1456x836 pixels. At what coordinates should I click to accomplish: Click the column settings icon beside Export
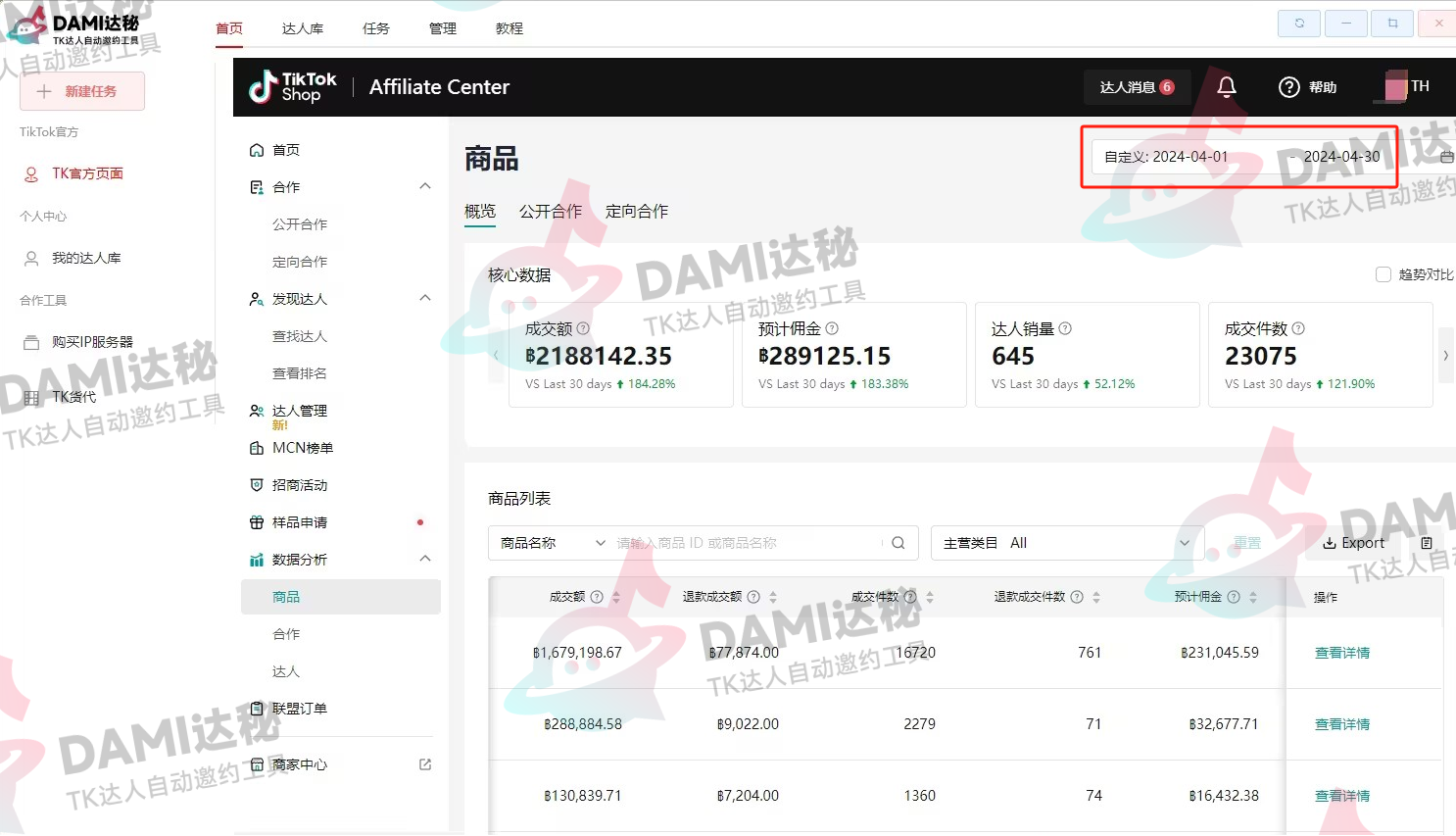pos(1427,543)
